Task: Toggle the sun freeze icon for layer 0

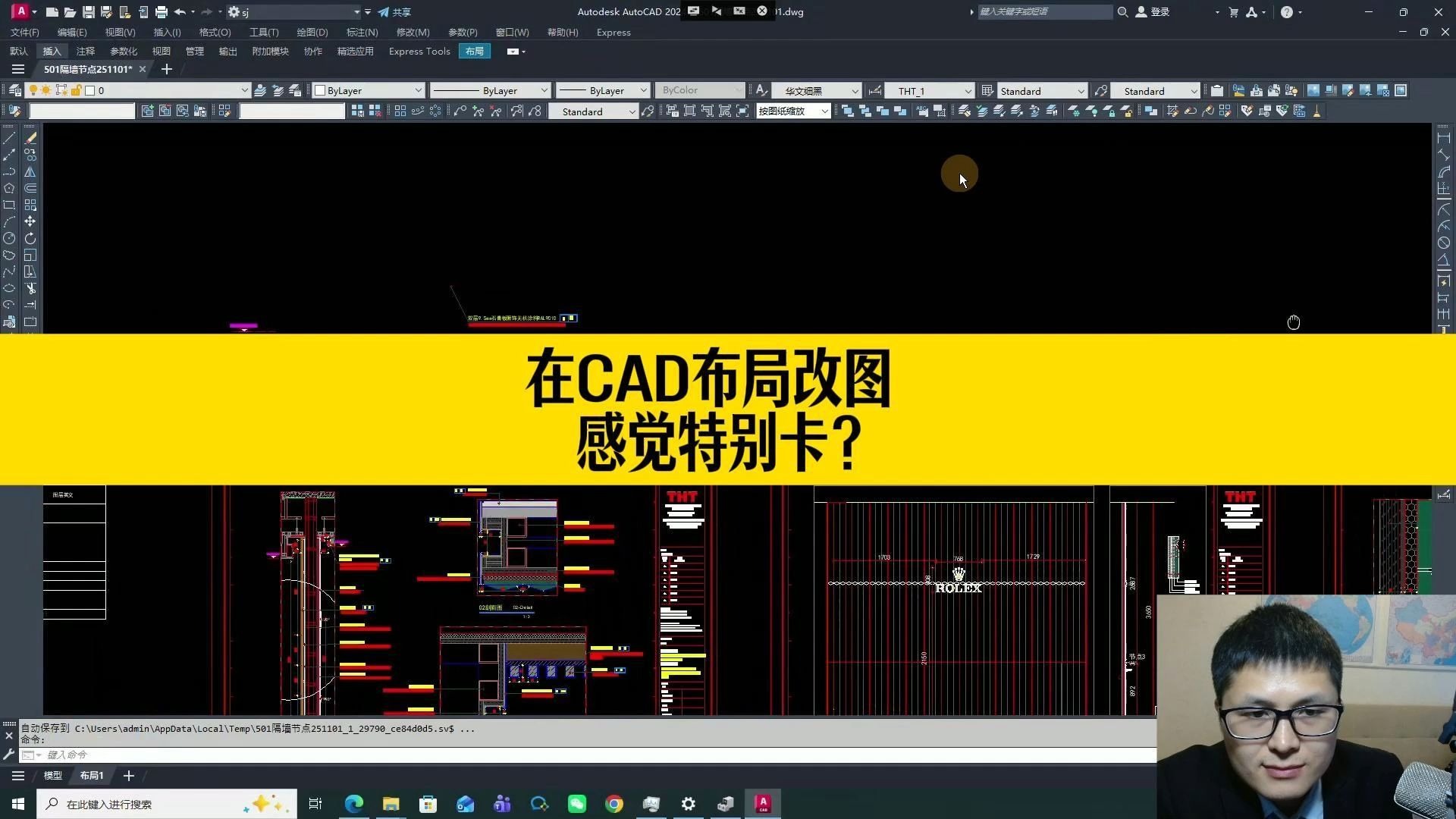Action: [x=46, y=90]
